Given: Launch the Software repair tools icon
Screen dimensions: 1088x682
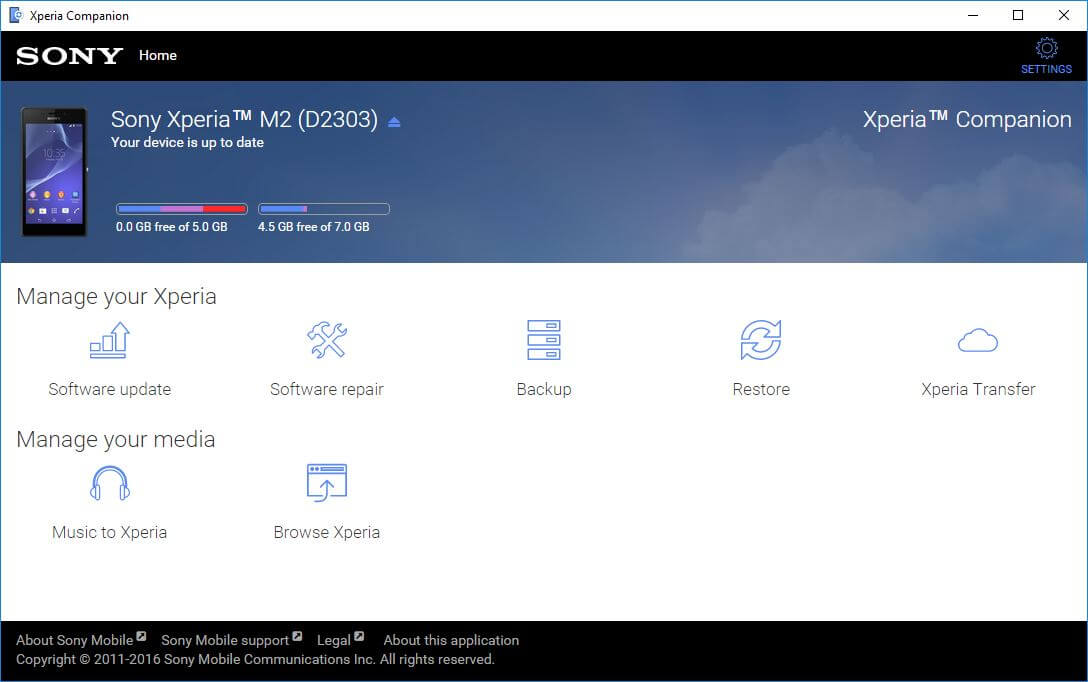Looking at the screenshot, I should [327, 340].
